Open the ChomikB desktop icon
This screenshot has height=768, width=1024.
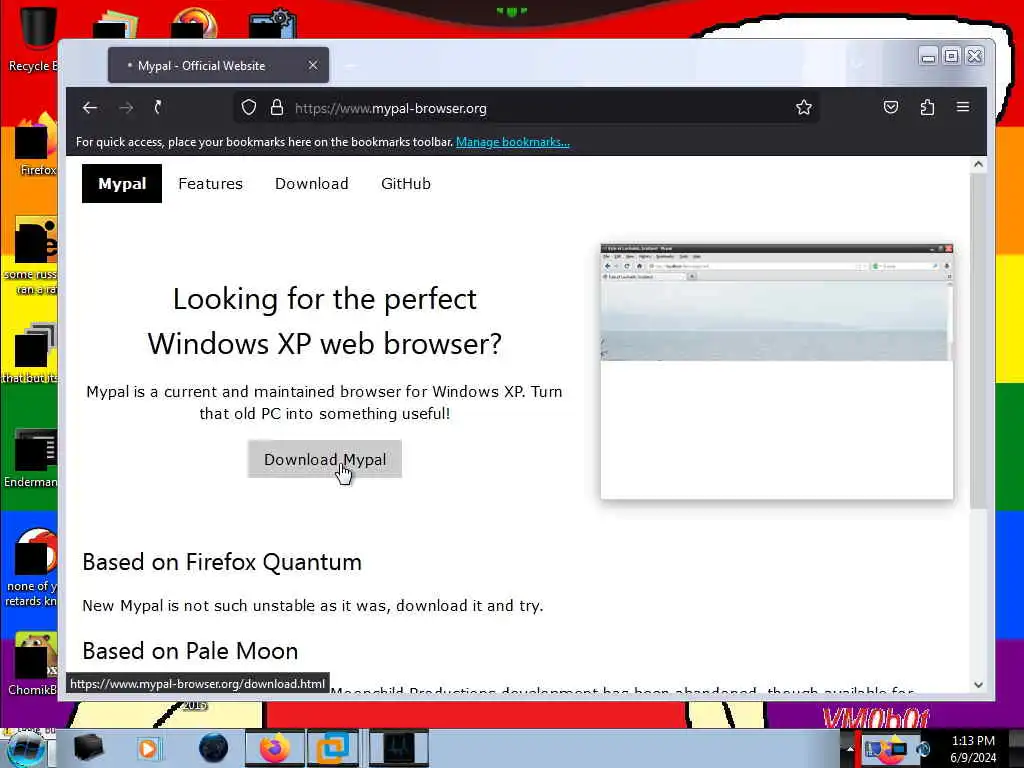tap(34, 664)
